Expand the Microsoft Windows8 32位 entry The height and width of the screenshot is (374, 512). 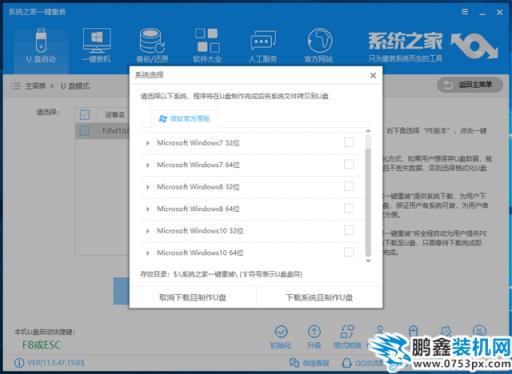(x=148, y=187)
